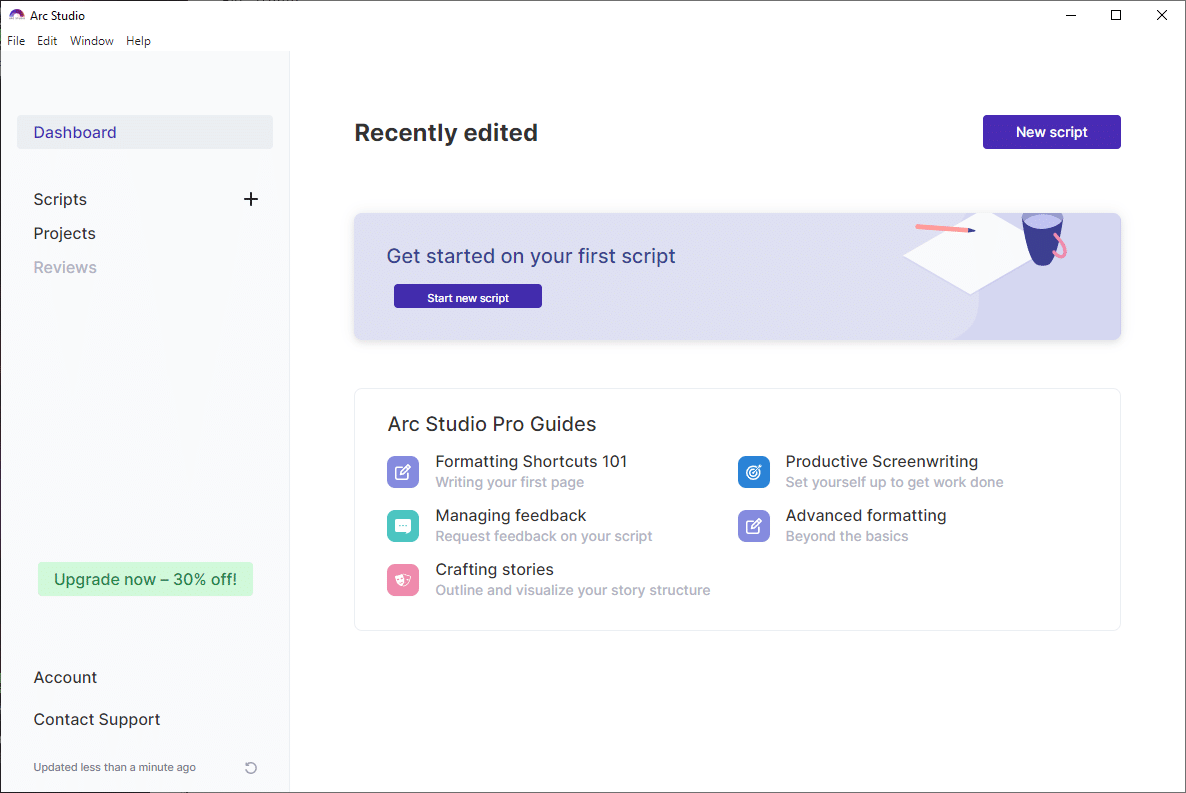Open the Edit menu
The height and width of the screenshot is (793, 1186).
pos(46,41)
